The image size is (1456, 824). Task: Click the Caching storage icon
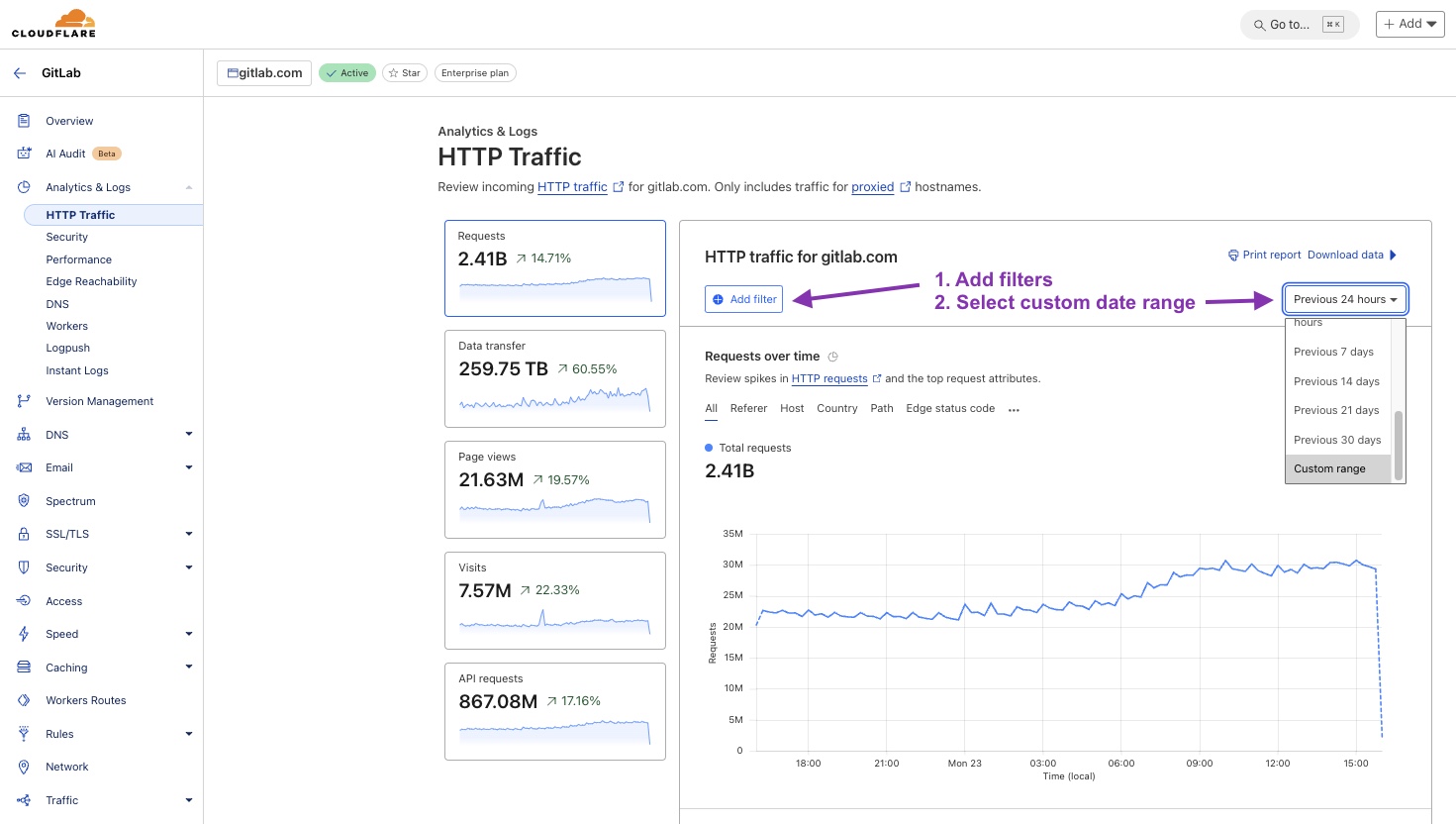point(24,668)
